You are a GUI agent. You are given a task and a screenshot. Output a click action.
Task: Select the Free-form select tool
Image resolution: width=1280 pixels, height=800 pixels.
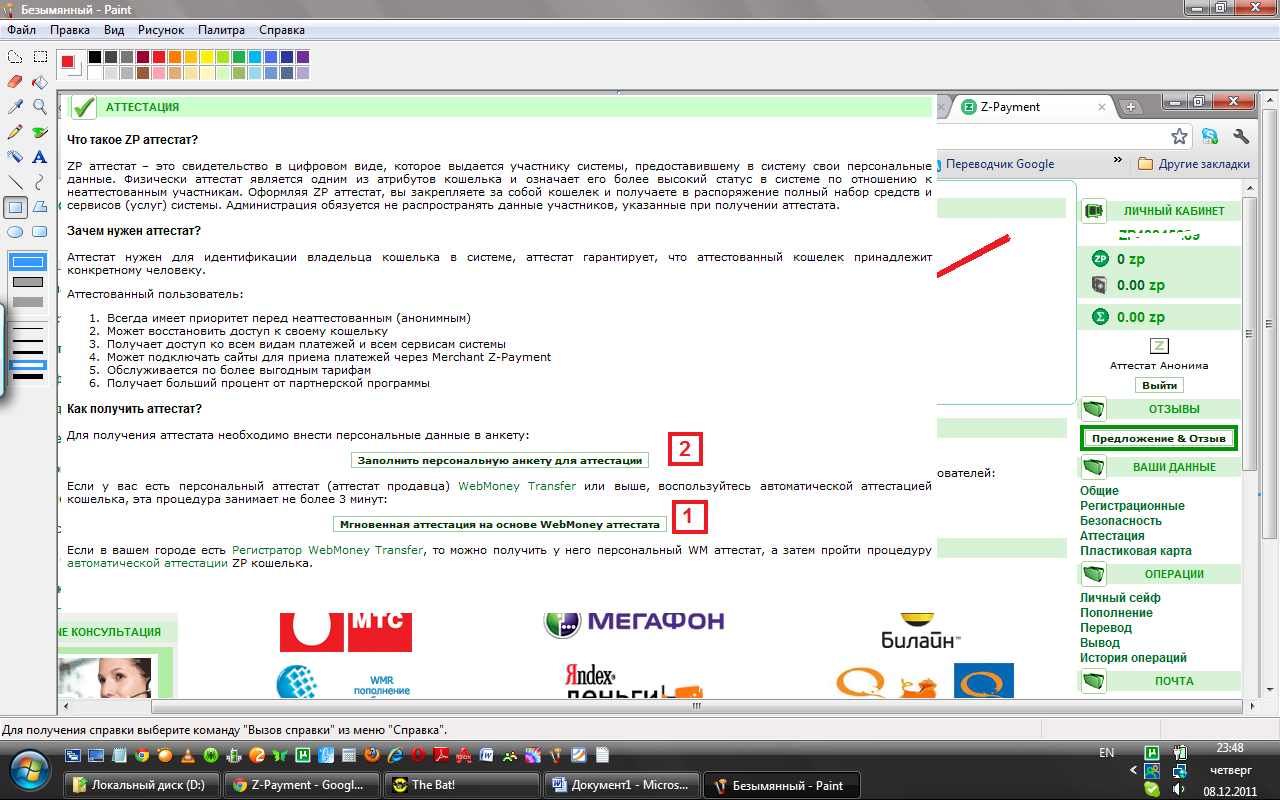tap(15, 57)
